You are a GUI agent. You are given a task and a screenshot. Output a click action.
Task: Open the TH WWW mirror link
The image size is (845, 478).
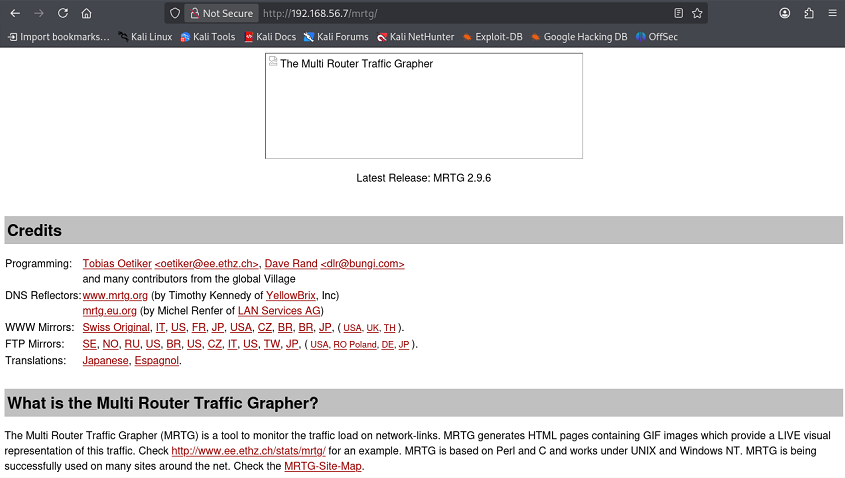390,328
